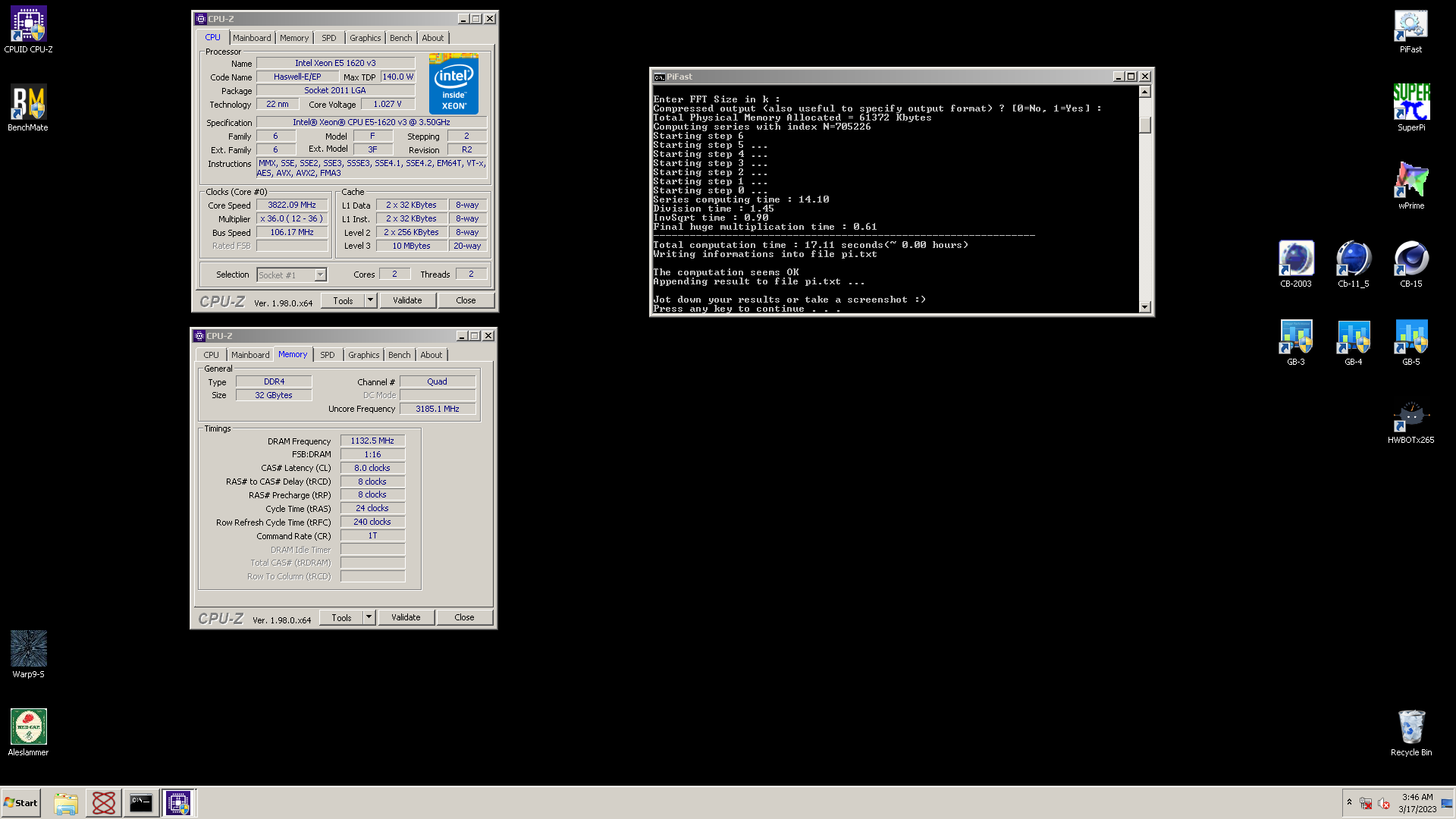1456x819 pixels.
Task: Click Validate in upper CPU-Z window
Action: (x=407, y=301)
